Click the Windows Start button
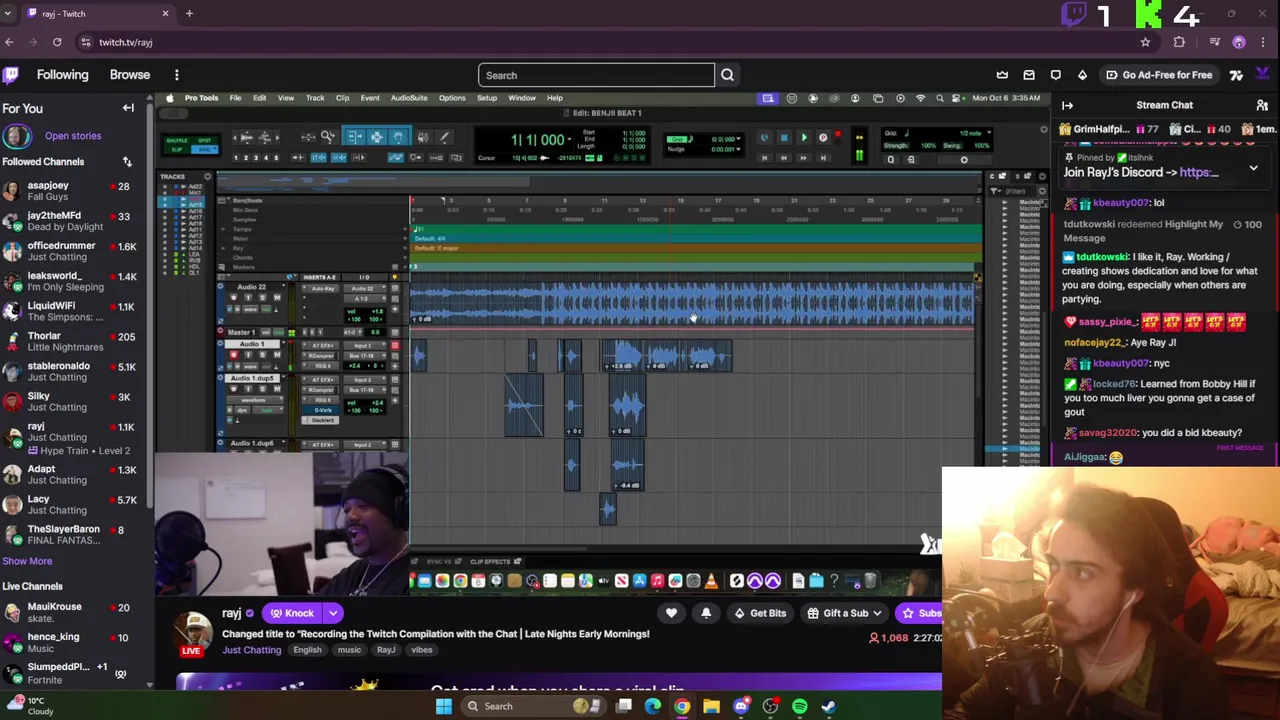This screenshot has height=720, width=1280. (443, 706)
